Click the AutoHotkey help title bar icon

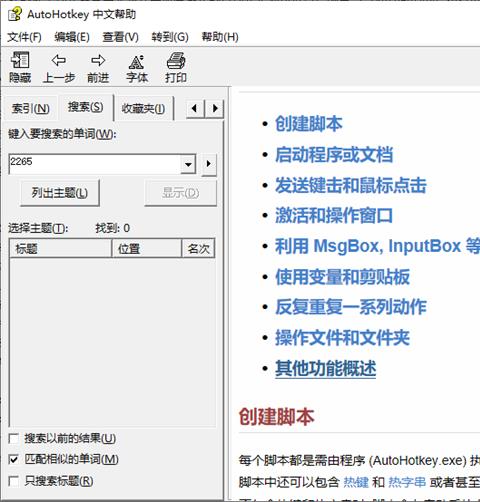click(x=15, y=15)
